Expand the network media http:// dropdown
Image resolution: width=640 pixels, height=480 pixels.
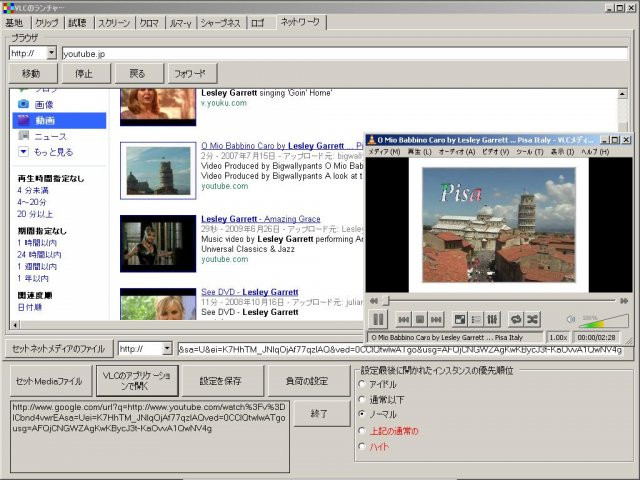click(167, 349)
